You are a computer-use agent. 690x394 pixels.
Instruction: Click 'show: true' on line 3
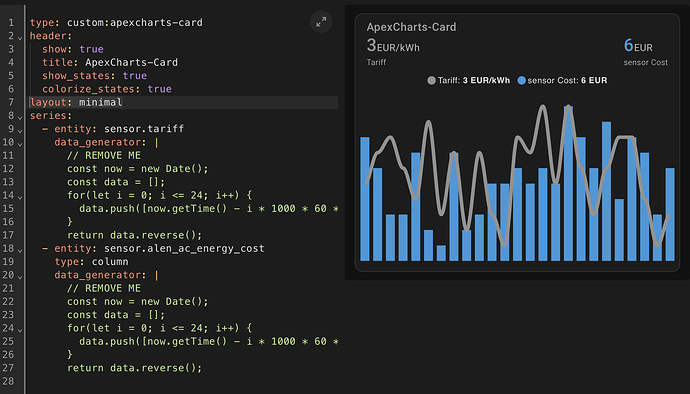tap(73, 49)
